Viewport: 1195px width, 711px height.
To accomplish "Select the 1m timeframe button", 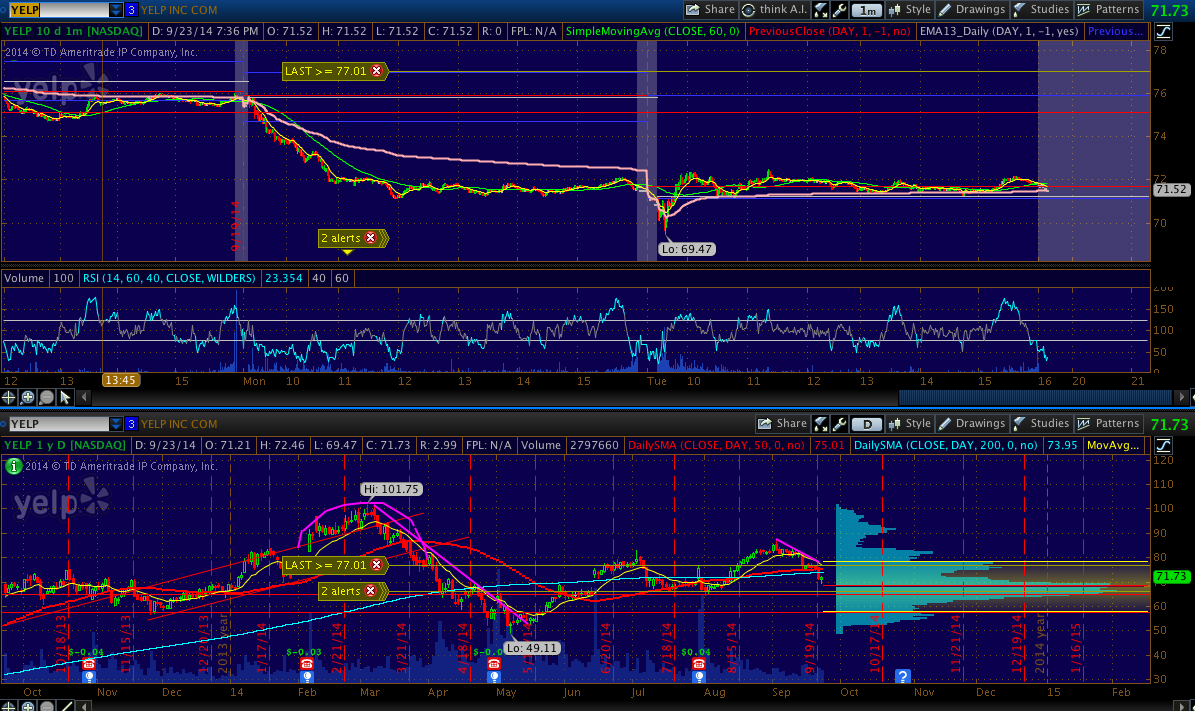I will (866, 10).
